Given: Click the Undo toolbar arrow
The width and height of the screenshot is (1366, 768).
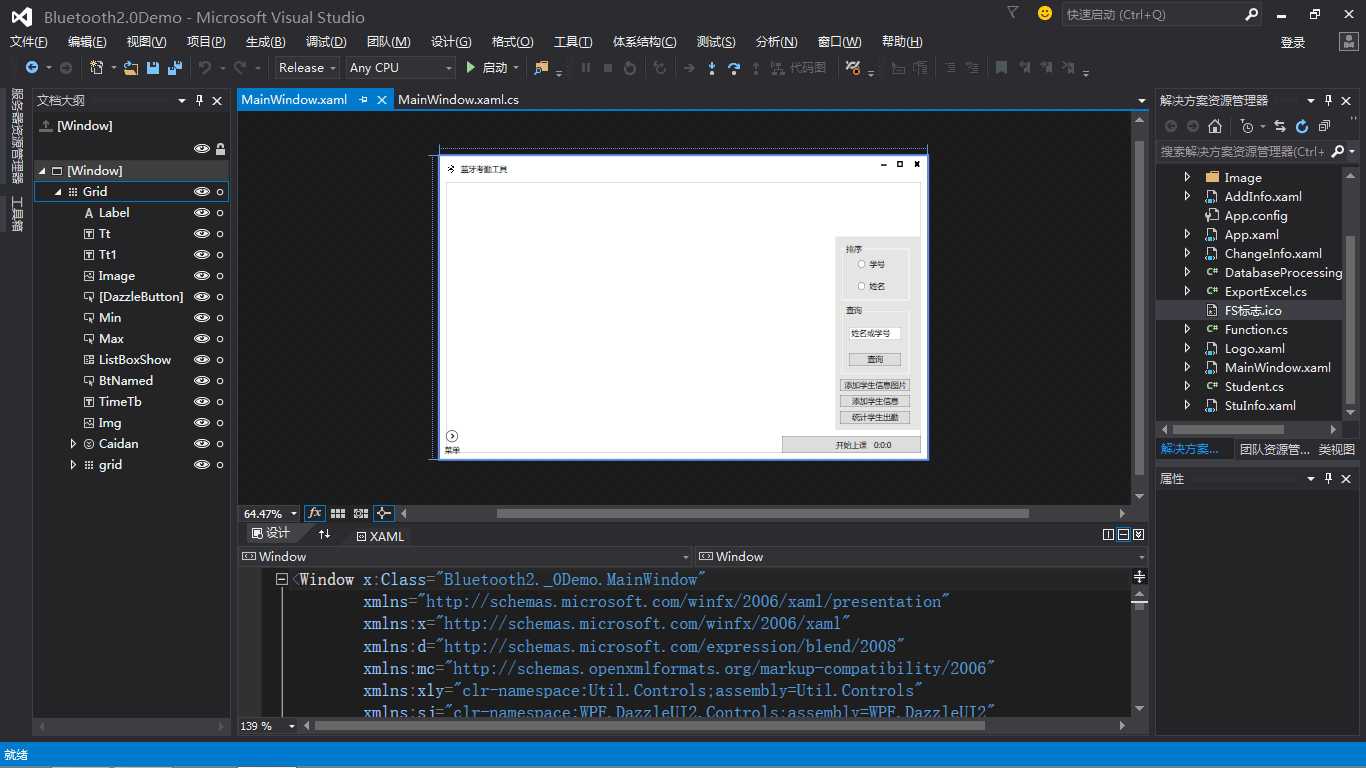Looking at the screenshot, I should (204, 68).
